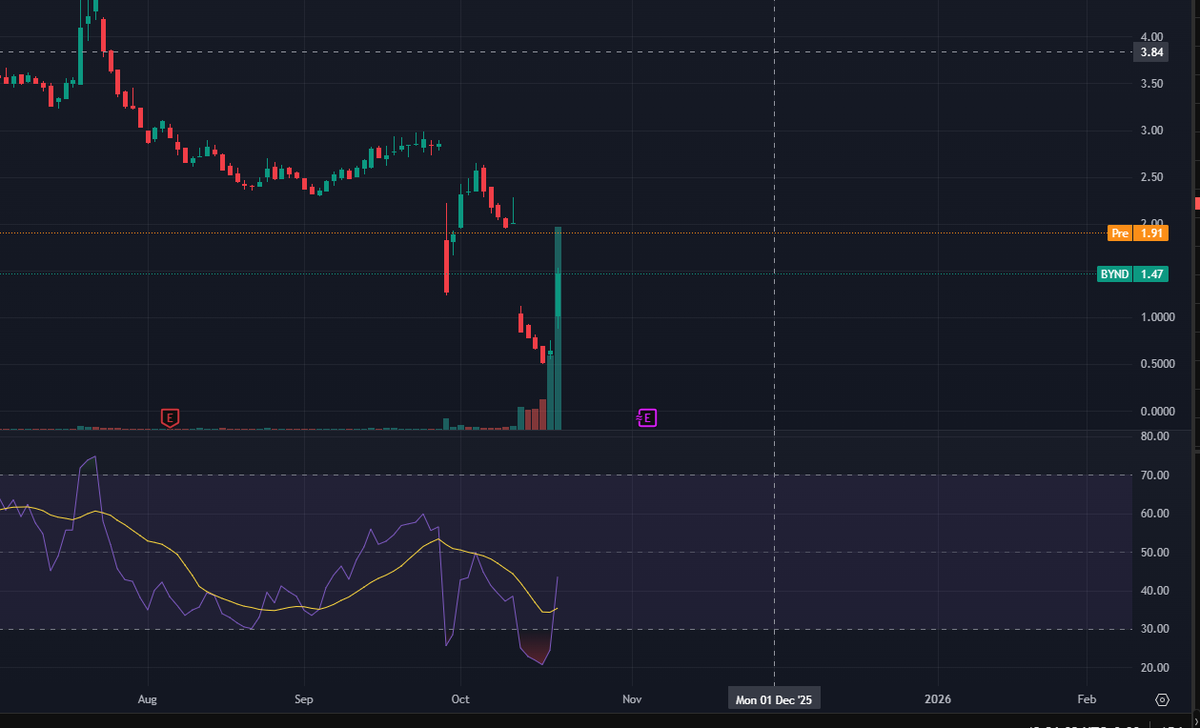Open the purple upcoming earnings marker
This screenshot has height=728, width=1200.
(647, 417)
